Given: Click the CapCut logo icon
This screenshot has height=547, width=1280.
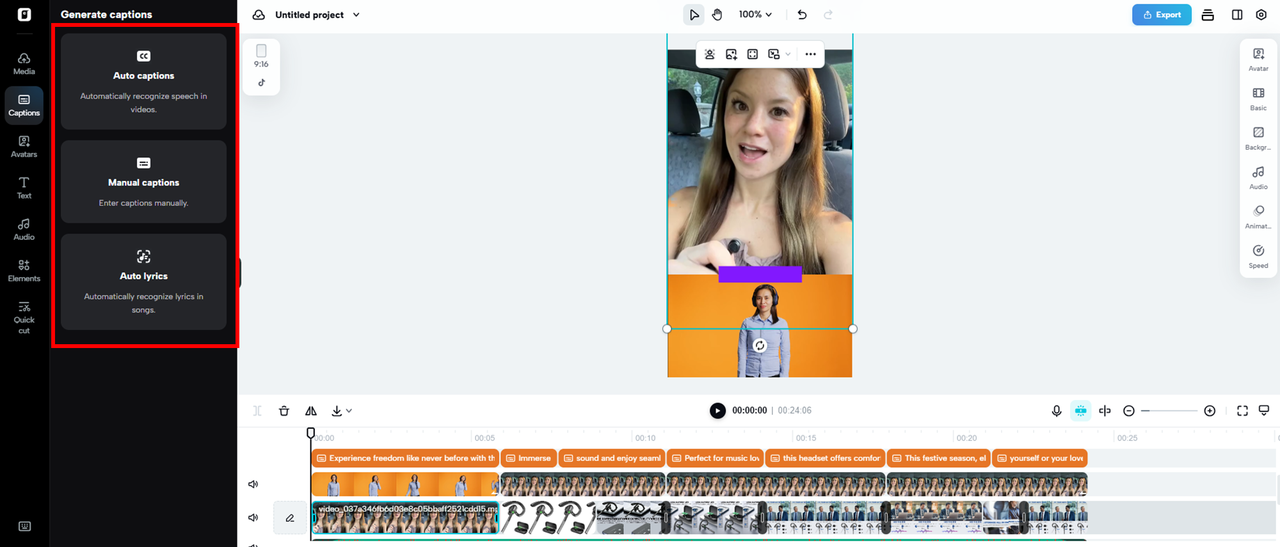Looking at the screenshot, I should [x=24, y=15].
